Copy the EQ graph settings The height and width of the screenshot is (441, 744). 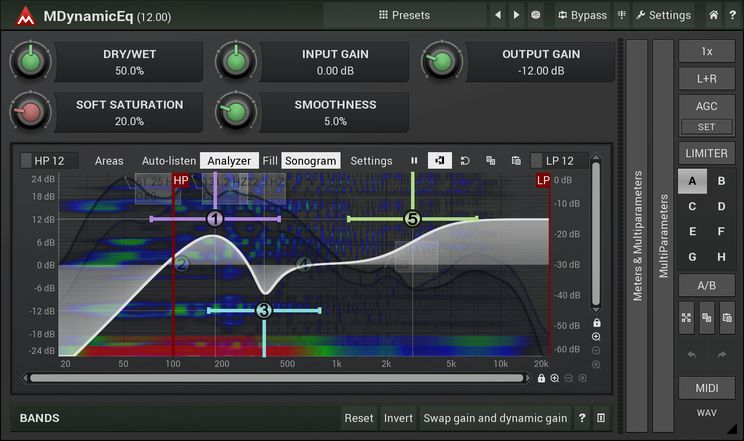coord(491,161)
